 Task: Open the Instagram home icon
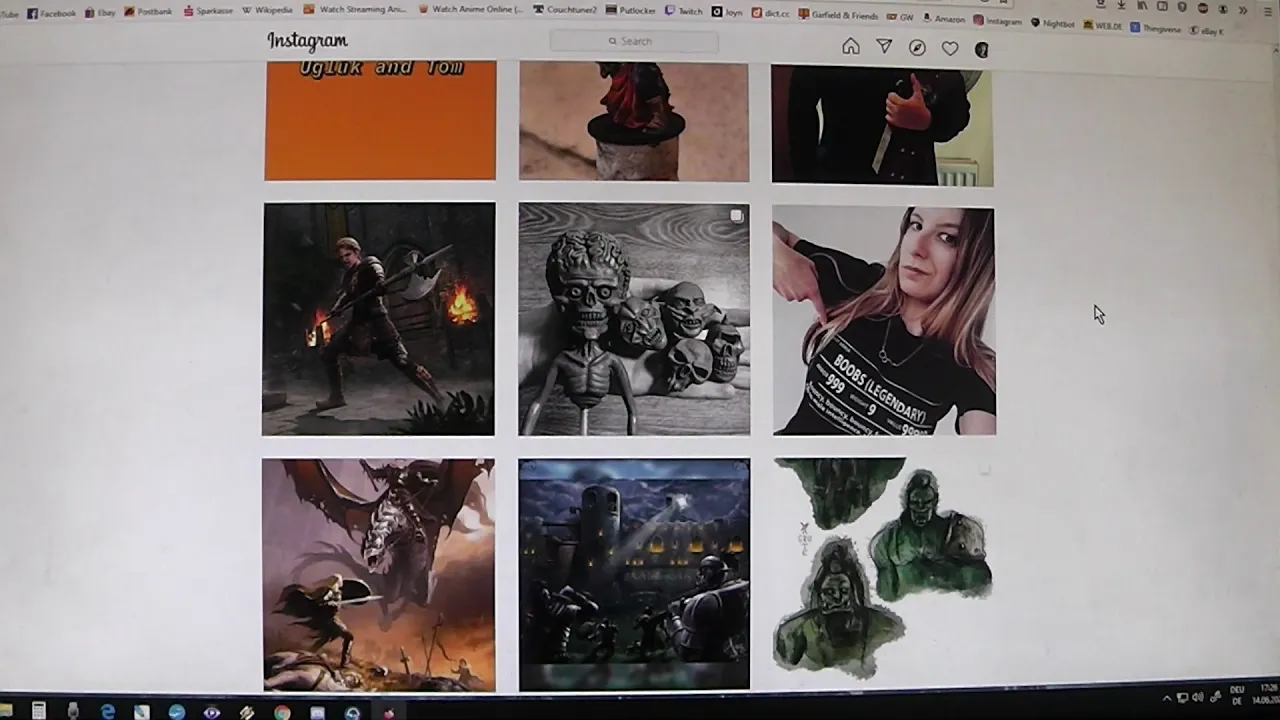point(851,46)
